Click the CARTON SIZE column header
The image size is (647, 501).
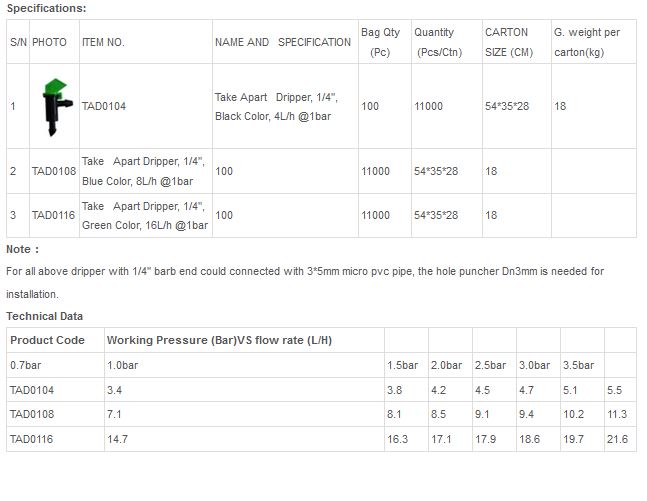pyautogui.click(x=509, y=42)
